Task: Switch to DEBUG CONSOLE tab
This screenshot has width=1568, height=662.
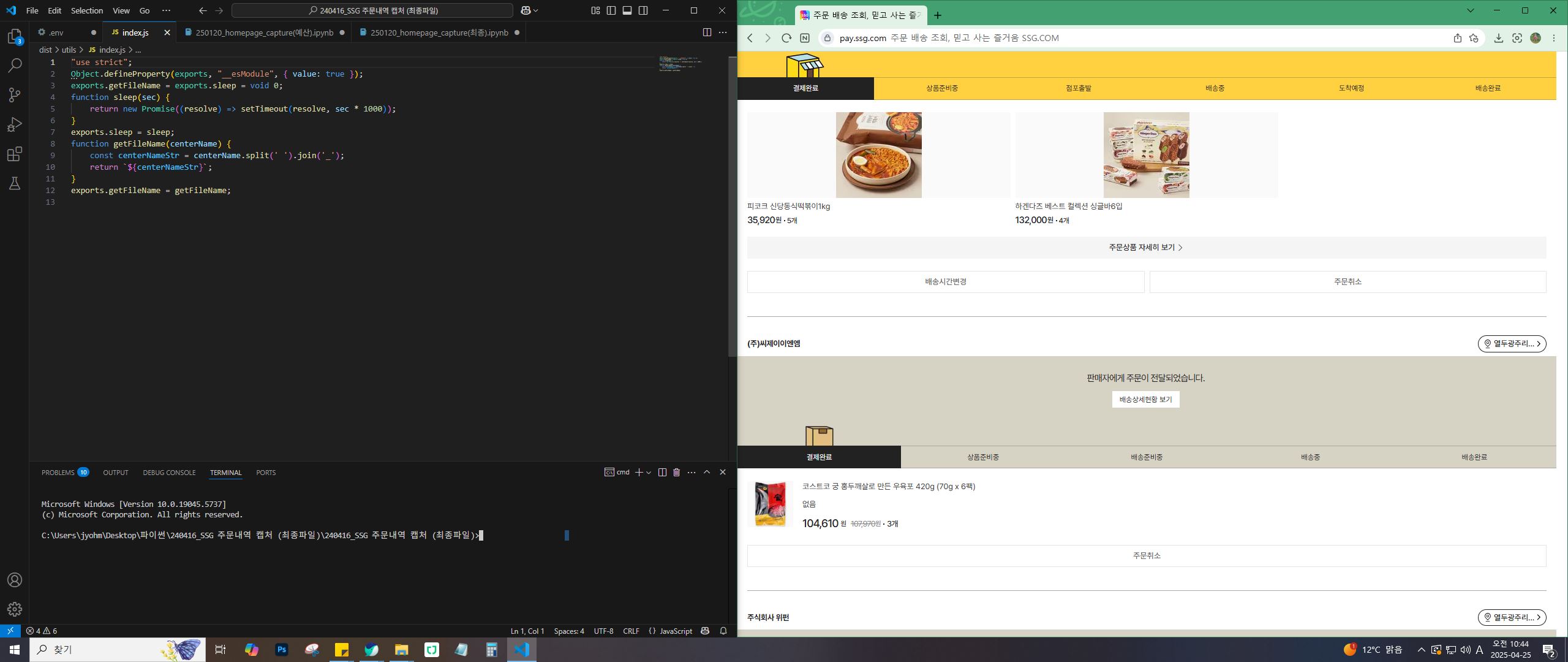Action: [169, 472]
